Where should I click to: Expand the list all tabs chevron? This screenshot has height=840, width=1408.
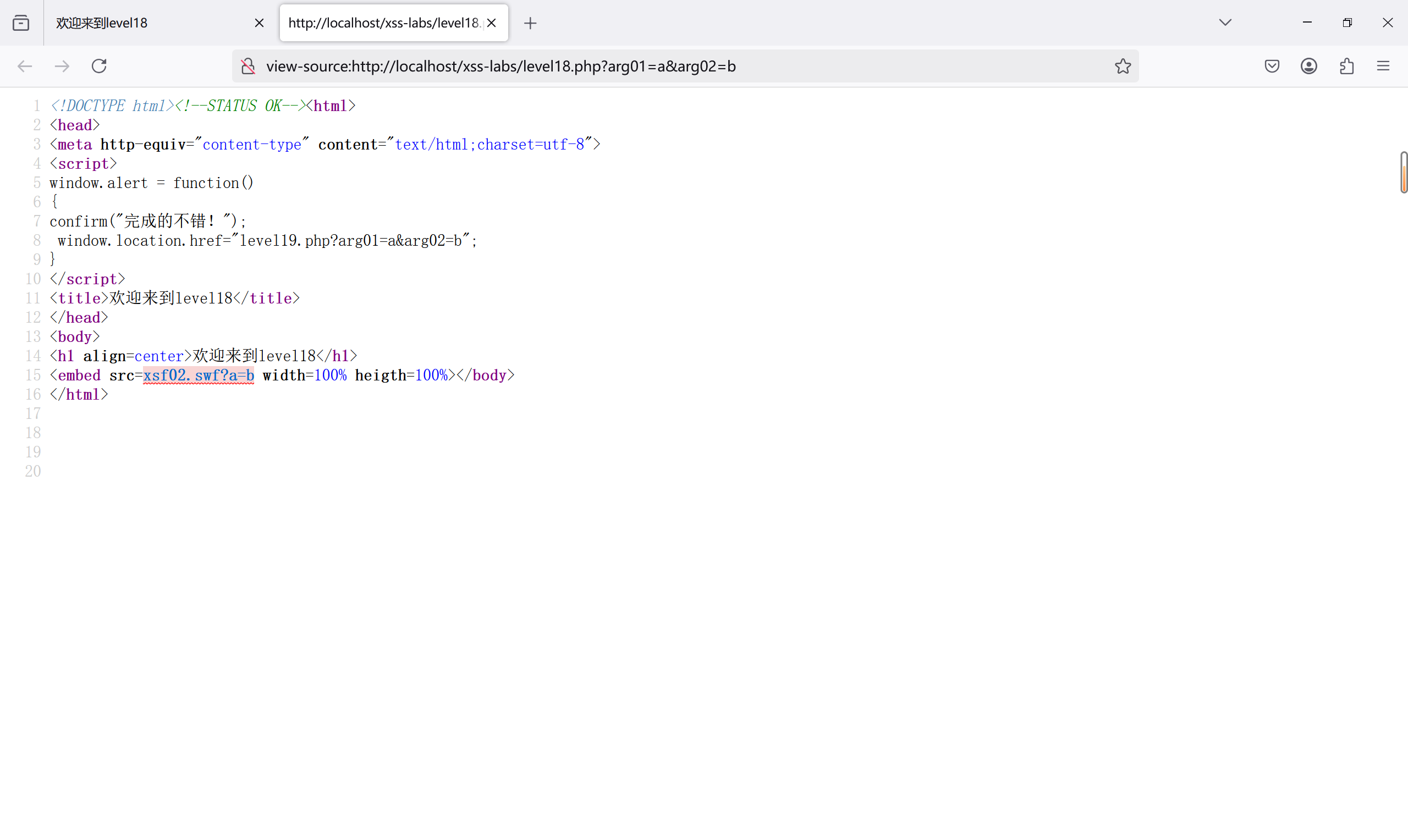click(1225, 23)
